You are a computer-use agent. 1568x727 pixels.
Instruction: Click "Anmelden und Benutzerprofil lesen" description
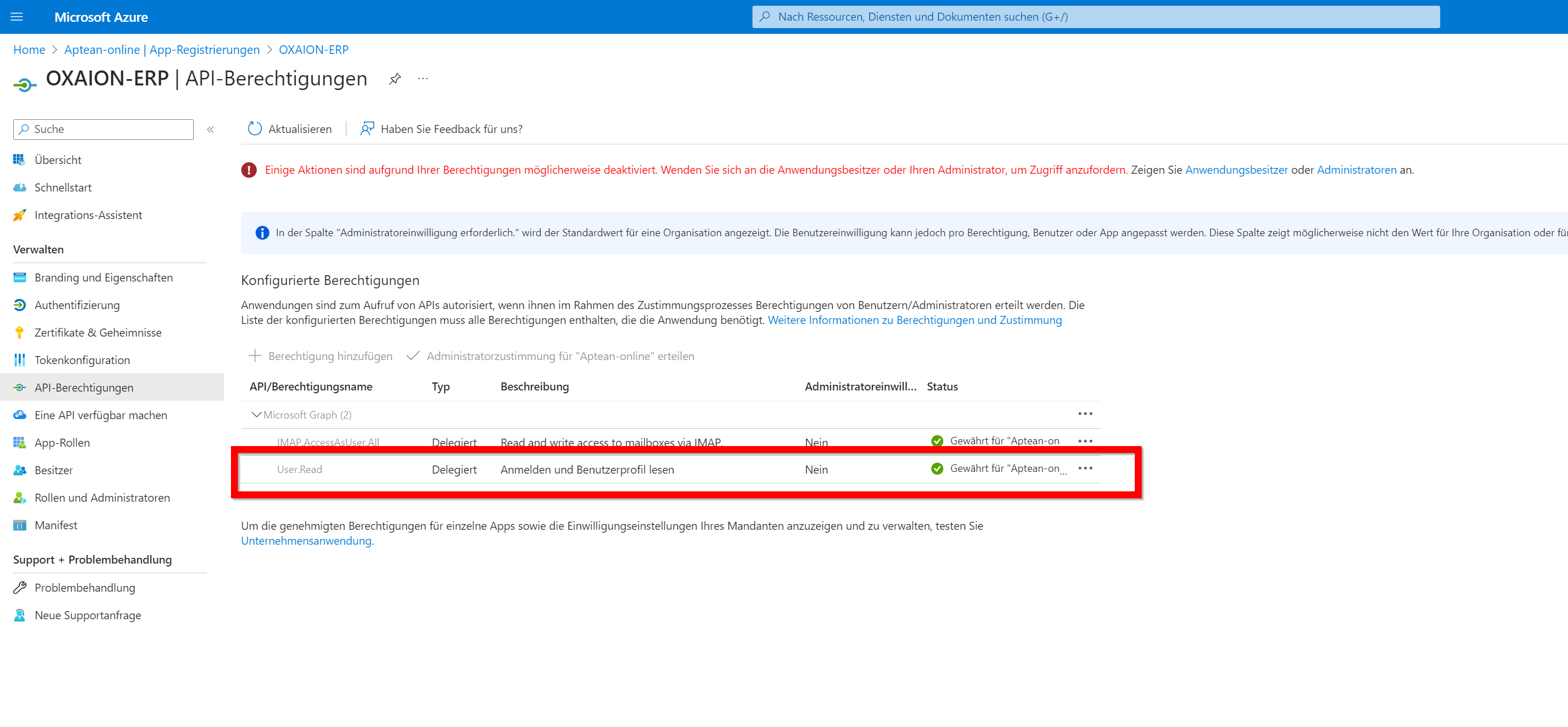(x=587, y=470)
